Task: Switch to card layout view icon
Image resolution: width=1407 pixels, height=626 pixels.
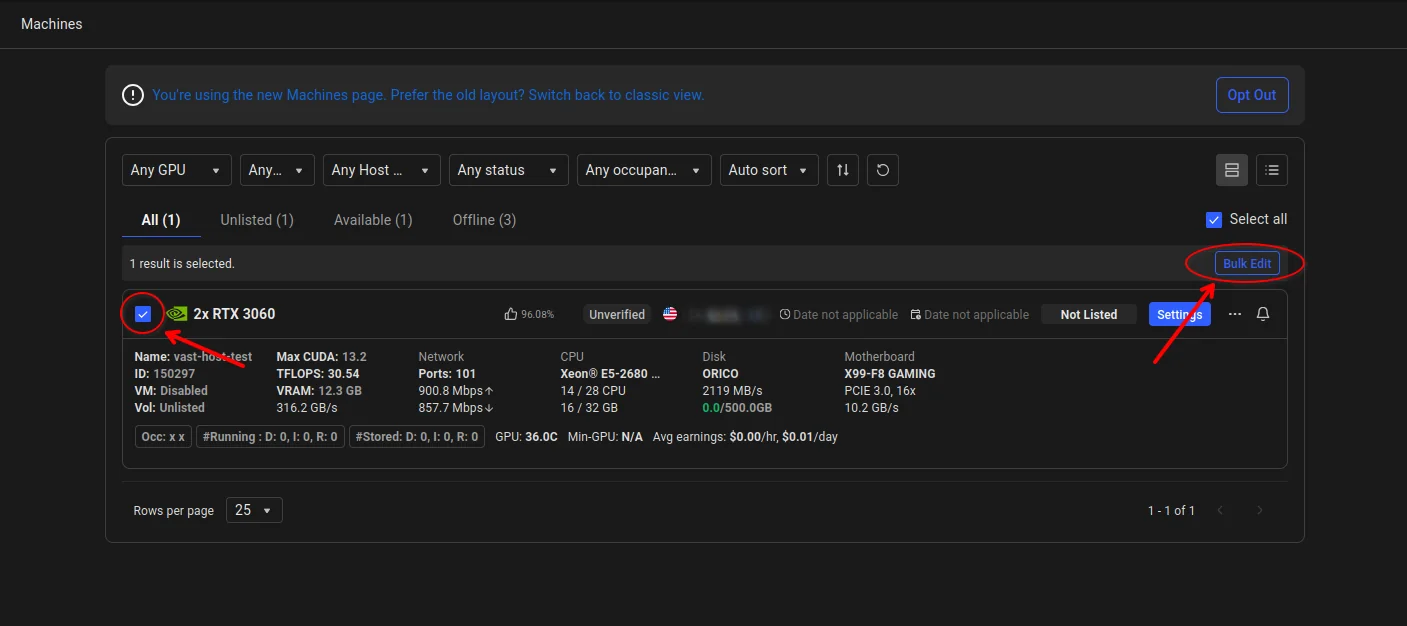Action: click(1232, 170)
